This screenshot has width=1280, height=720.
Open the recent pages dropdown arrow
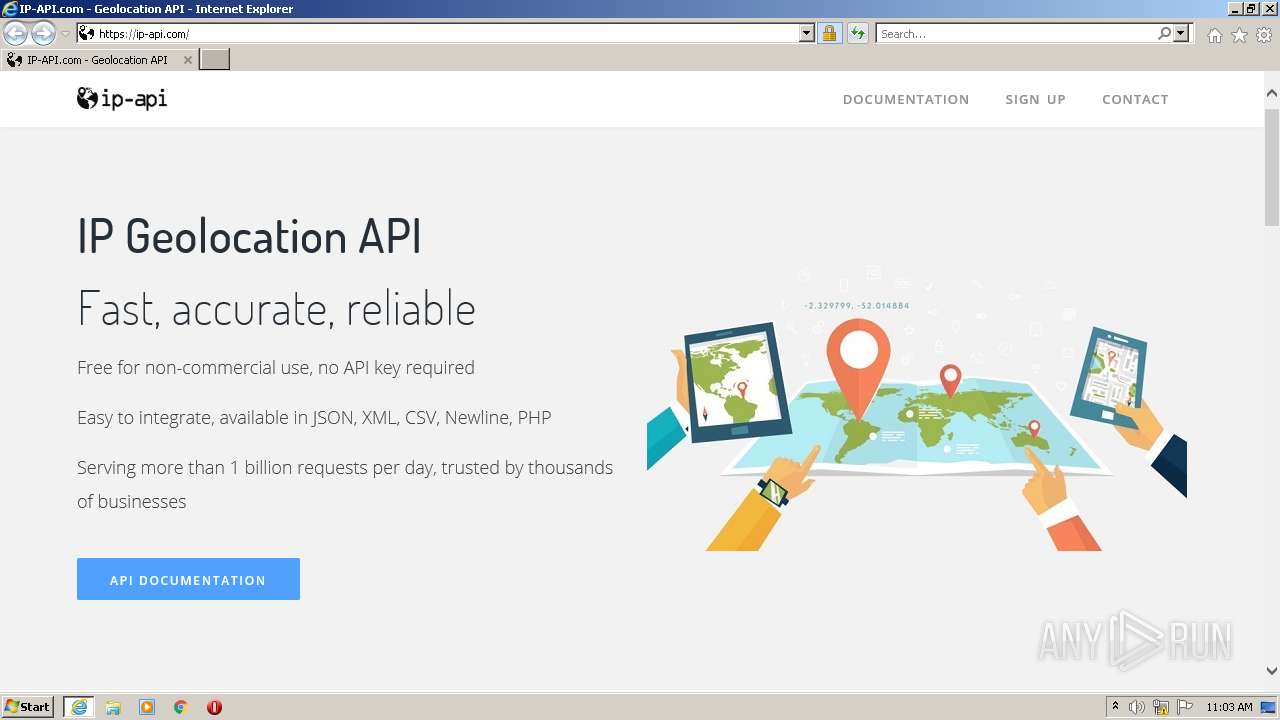tap(65, 34)
